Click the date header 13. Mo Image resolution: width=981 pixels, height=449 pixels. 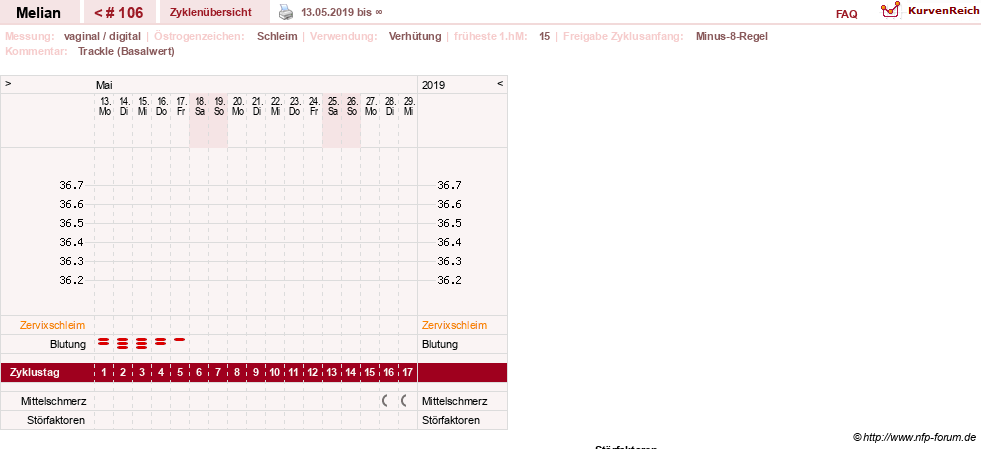click(105, 106)
